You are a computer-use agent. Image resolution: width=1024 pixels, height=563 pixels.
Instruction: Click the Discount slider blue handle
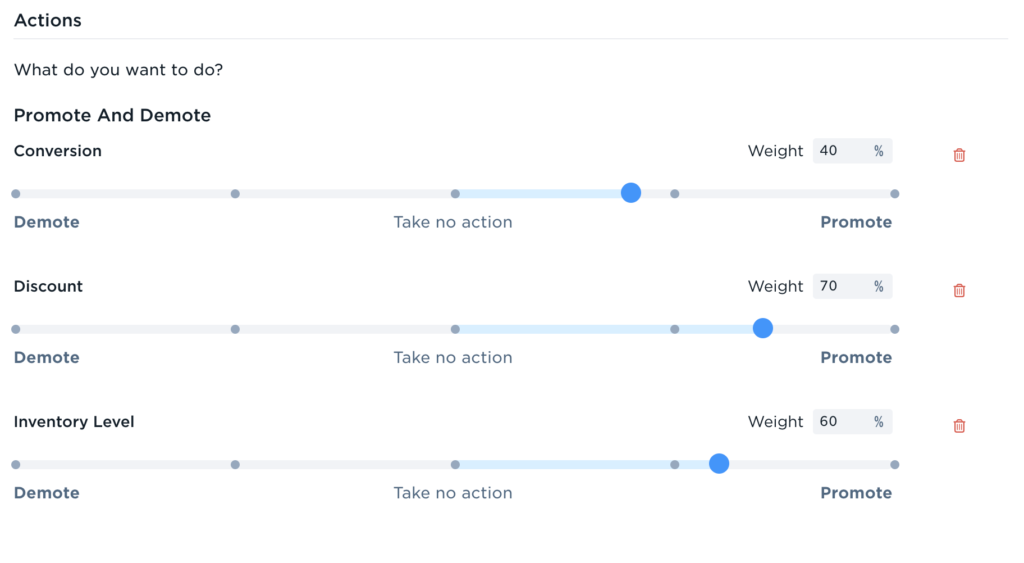(x=763, y=328)
